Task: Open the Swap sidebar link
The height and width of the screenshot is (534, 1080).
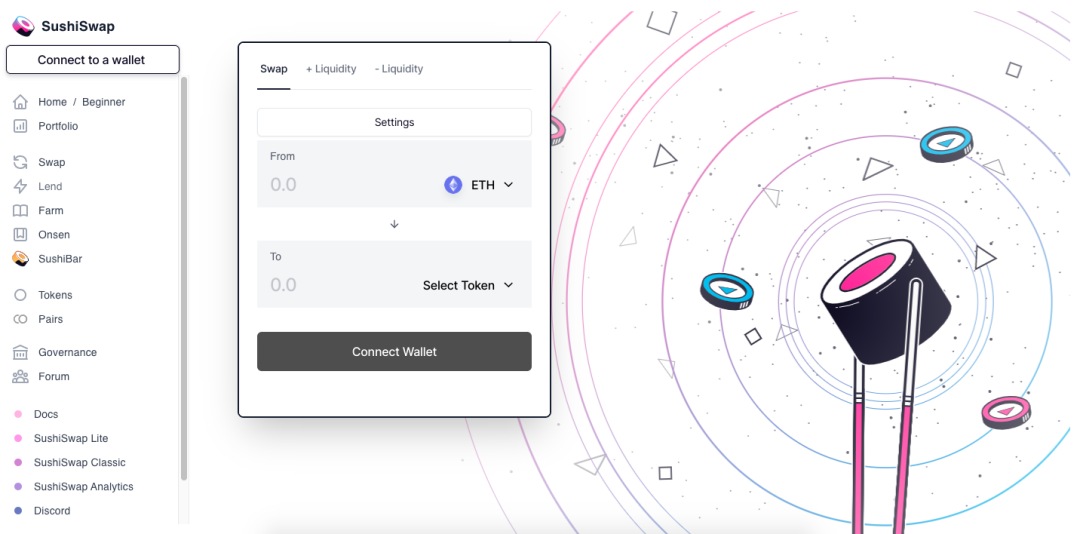Action: pos(52,163)
